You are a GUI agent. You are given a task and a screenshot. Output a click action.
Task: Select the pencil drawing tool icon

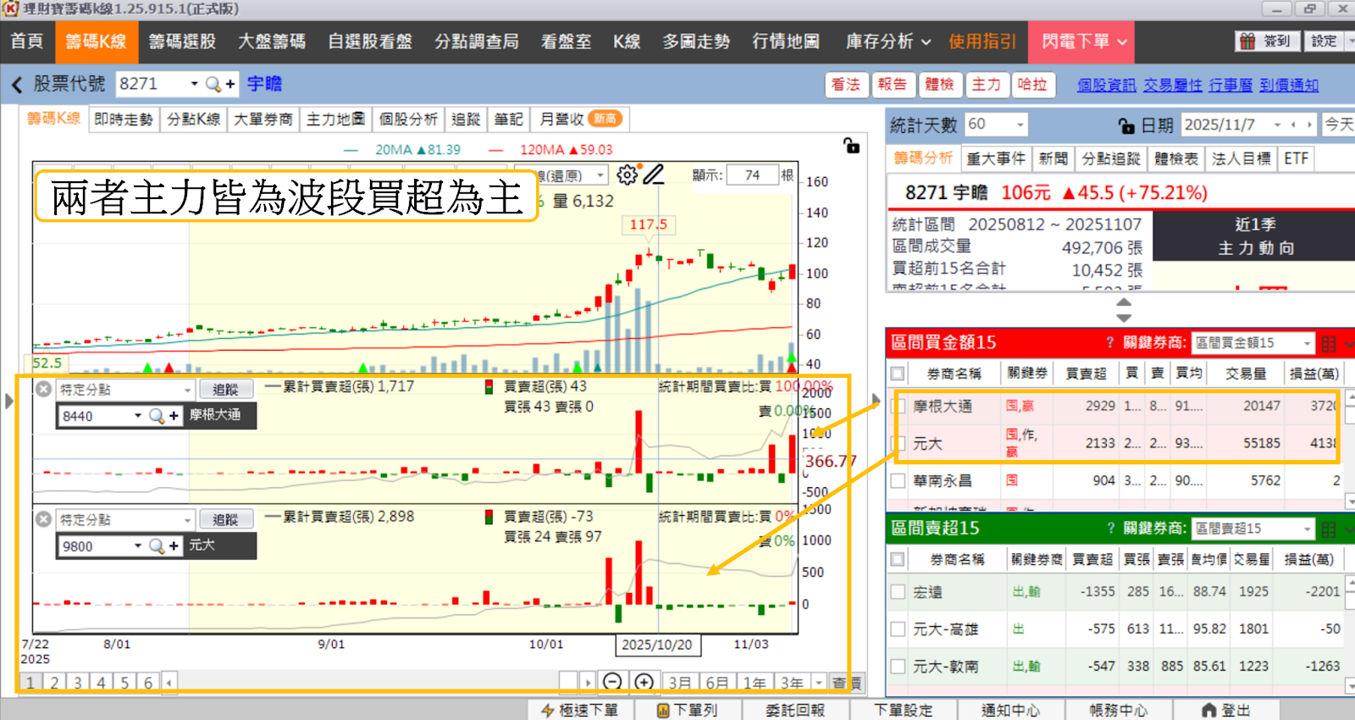click(654, 175)
